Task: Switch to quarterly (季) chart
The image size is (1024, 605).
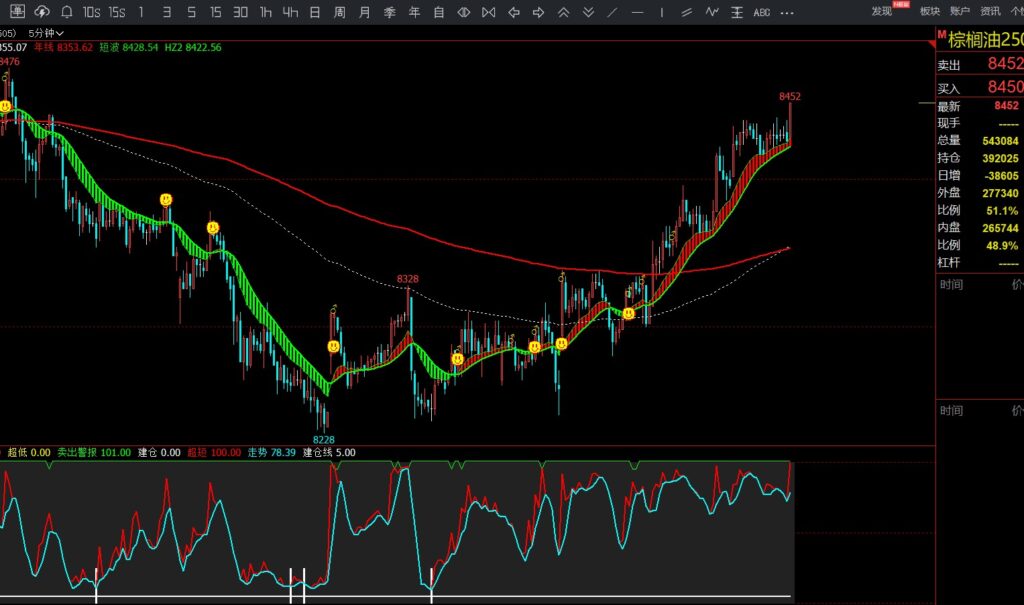Action: 390,12
